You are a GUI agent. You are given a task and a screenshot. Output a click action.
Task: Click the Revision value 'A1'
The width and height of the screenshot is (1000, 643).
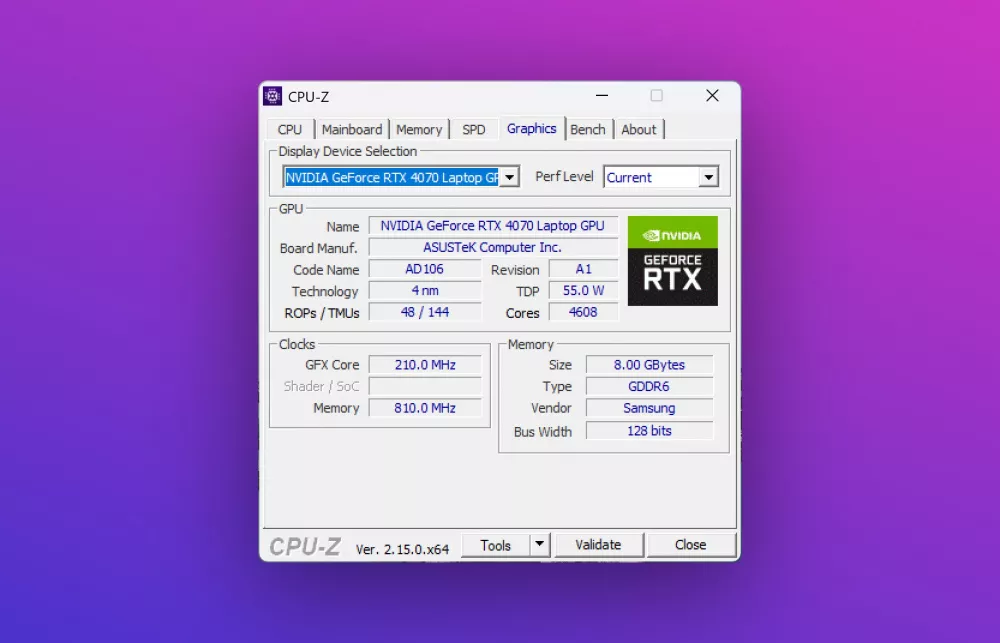point(584,269)
